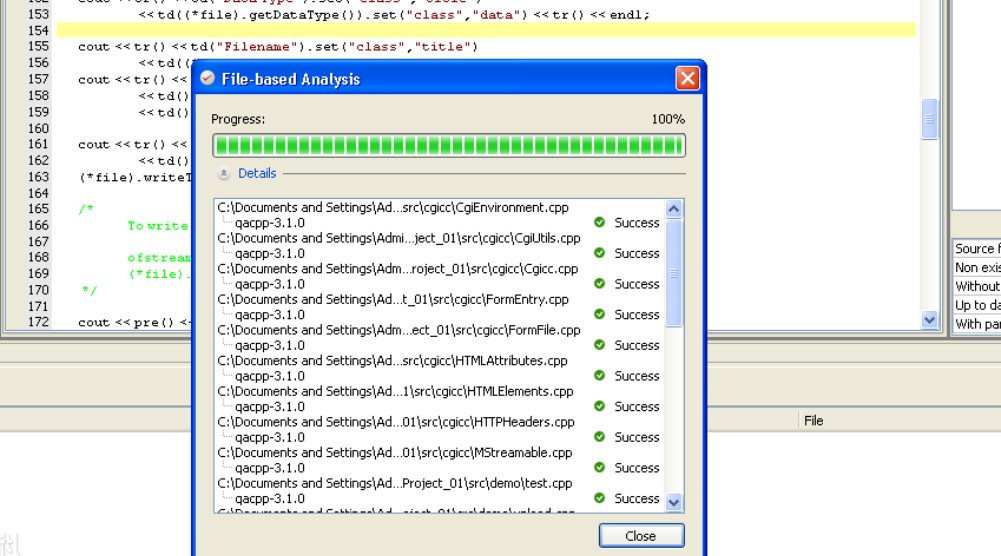Dismiss dialog with the red X button
Image resolution: width=1001 pixels, height=556 pixels.
(x=687, y=79)
